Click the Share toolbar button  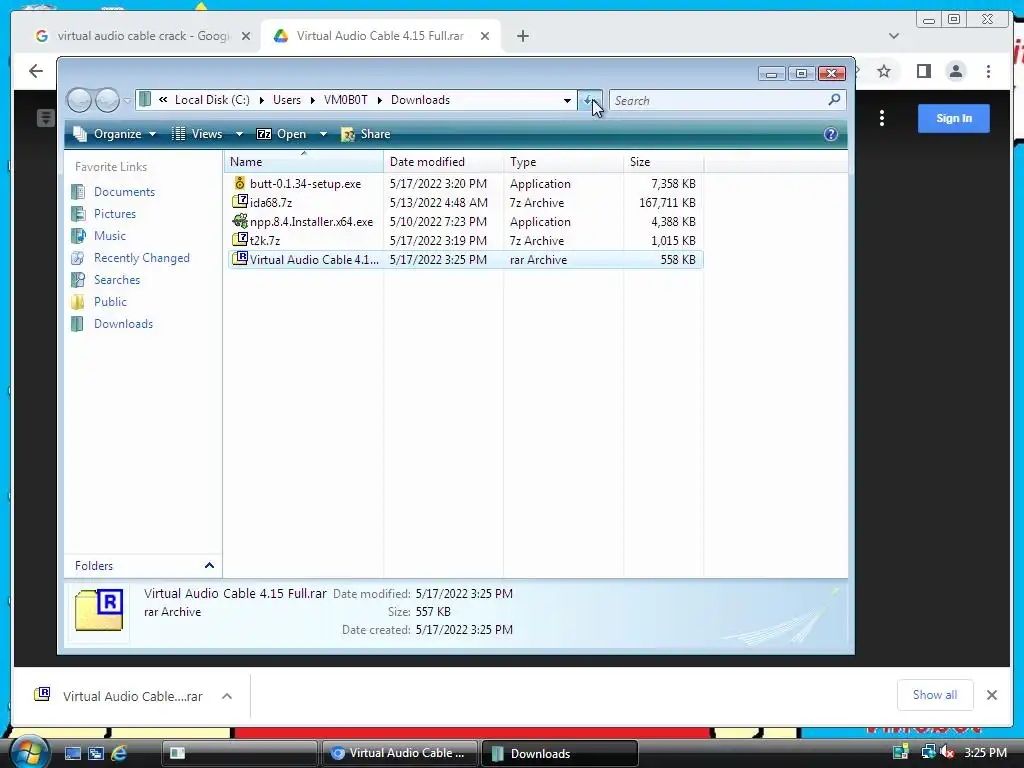click(366, 134)
